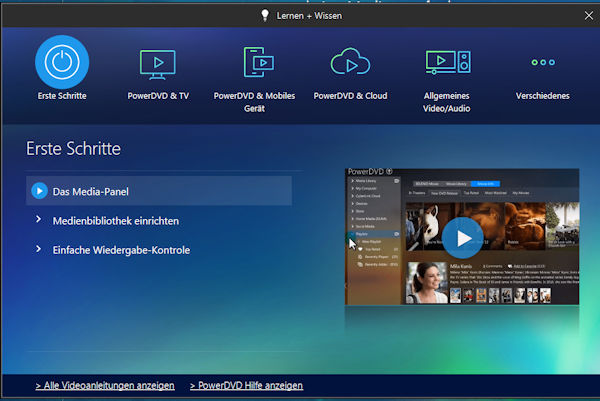Select the Das Media-Panel entry
600x401 pixels.
click(159, 191)
